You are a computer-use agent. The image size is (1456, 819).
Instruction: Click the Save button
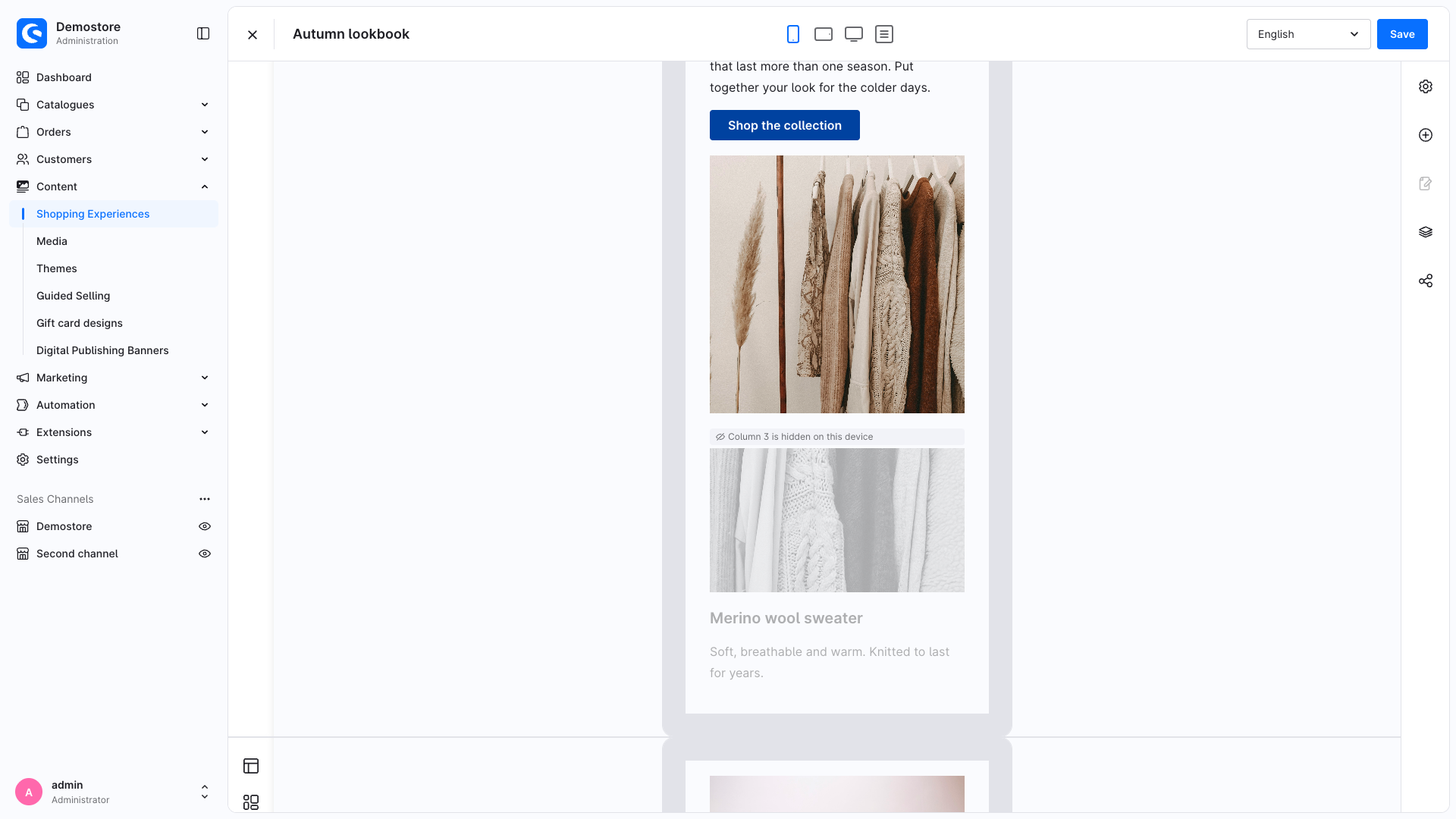click(1402, 34)
